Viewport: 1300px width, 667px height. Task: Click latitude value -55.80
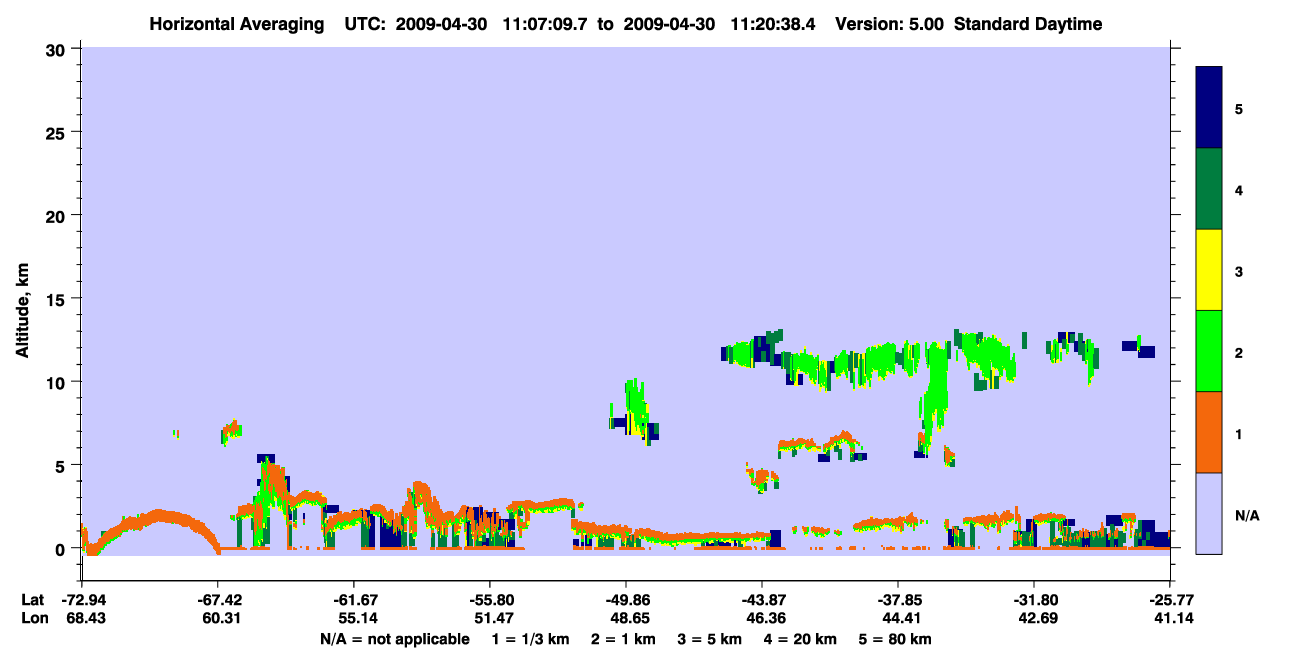point(490,600)
